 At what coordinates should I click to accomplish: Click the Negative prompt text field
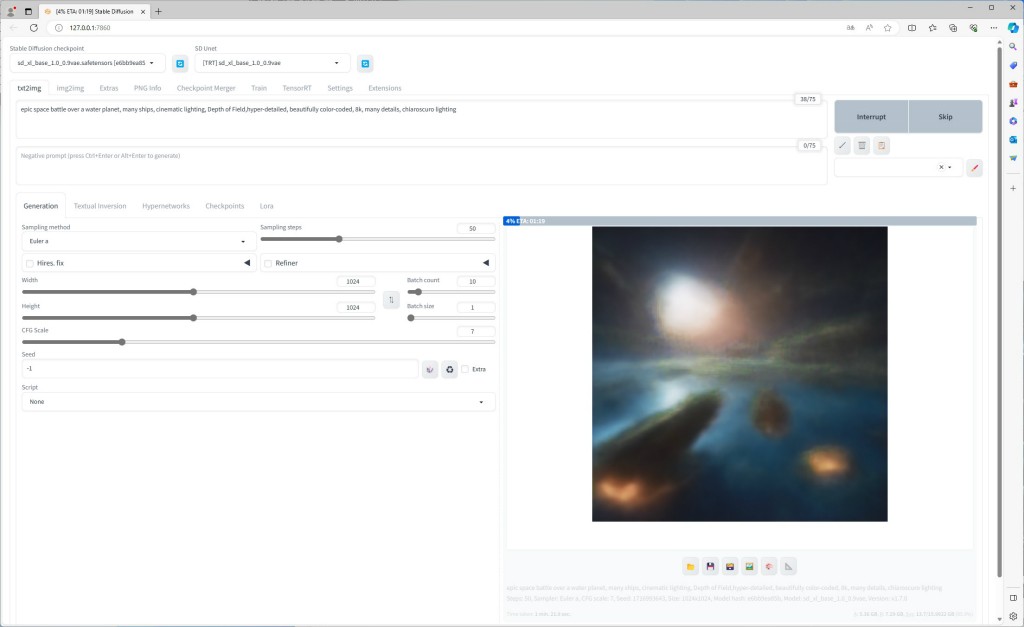420,165
